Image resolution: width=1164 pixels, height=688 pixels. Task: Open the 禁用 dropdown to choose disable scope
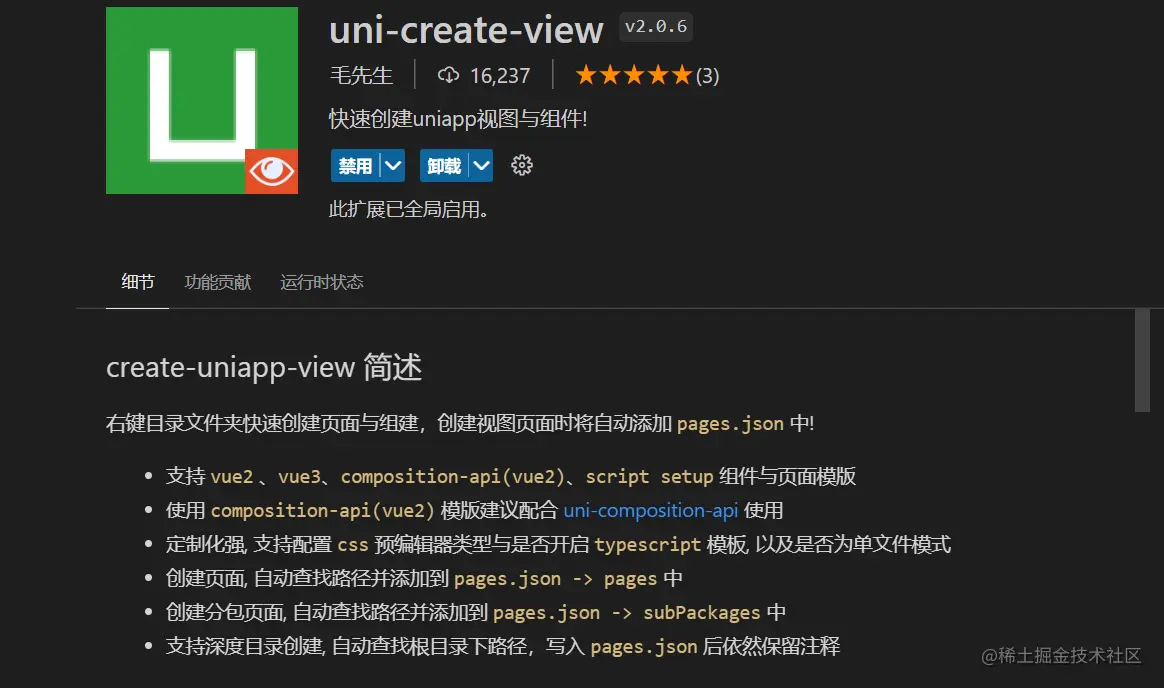click(x=392, y=165)
